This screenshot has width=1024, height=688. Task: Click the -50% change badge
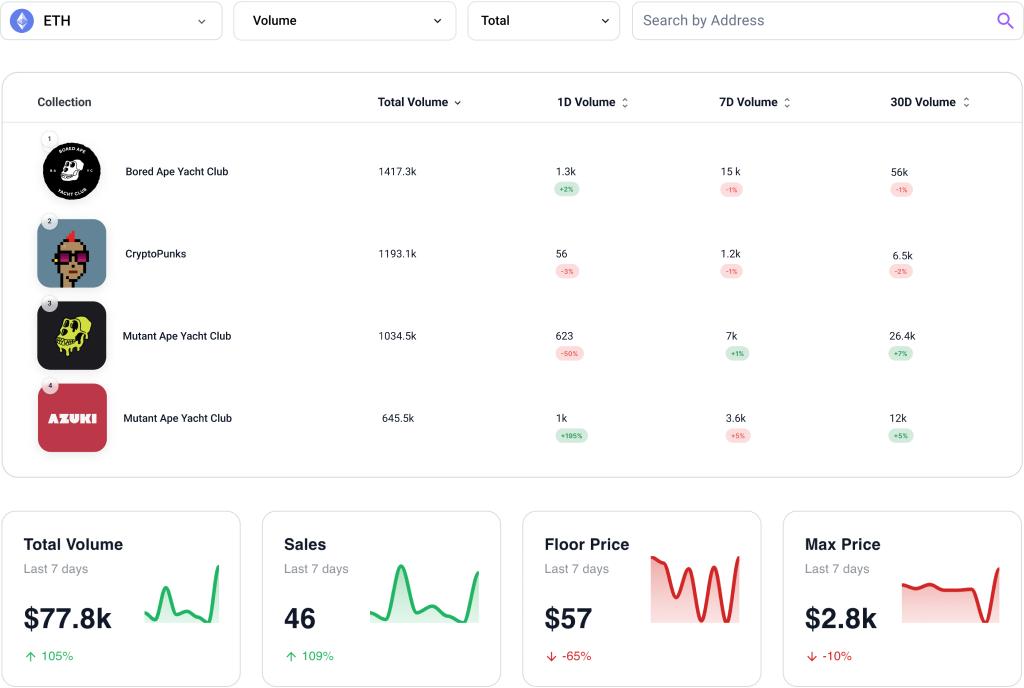point(569,354)
